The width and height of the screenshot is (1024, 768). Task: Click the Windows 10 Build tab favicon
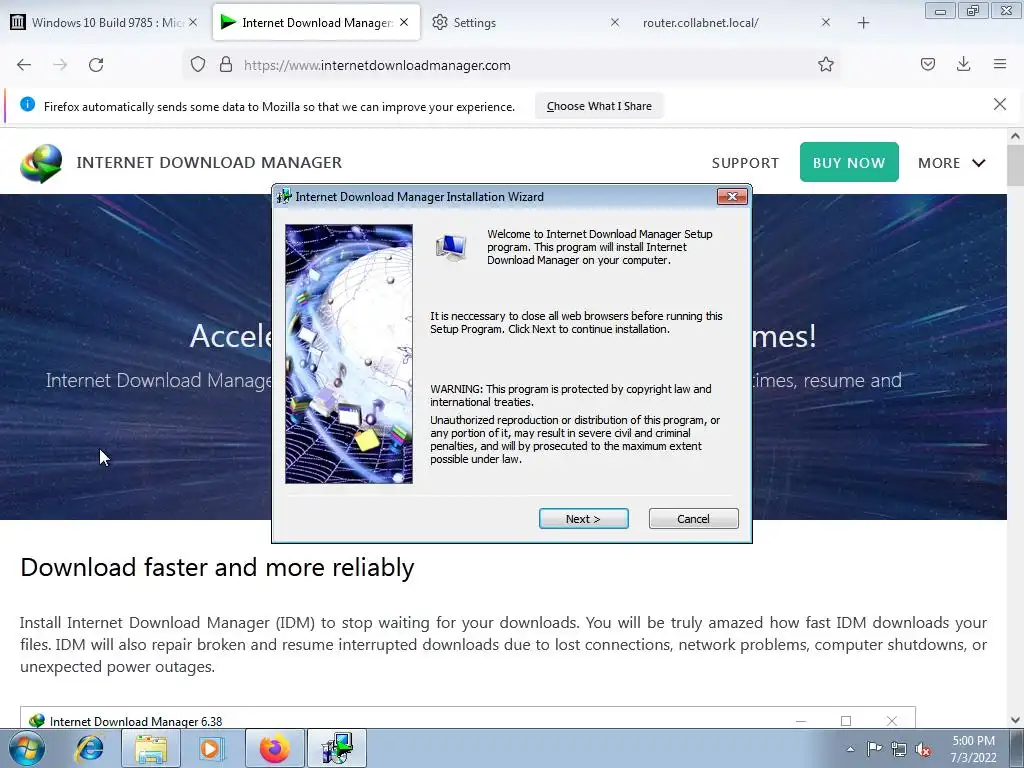point(18,23)
